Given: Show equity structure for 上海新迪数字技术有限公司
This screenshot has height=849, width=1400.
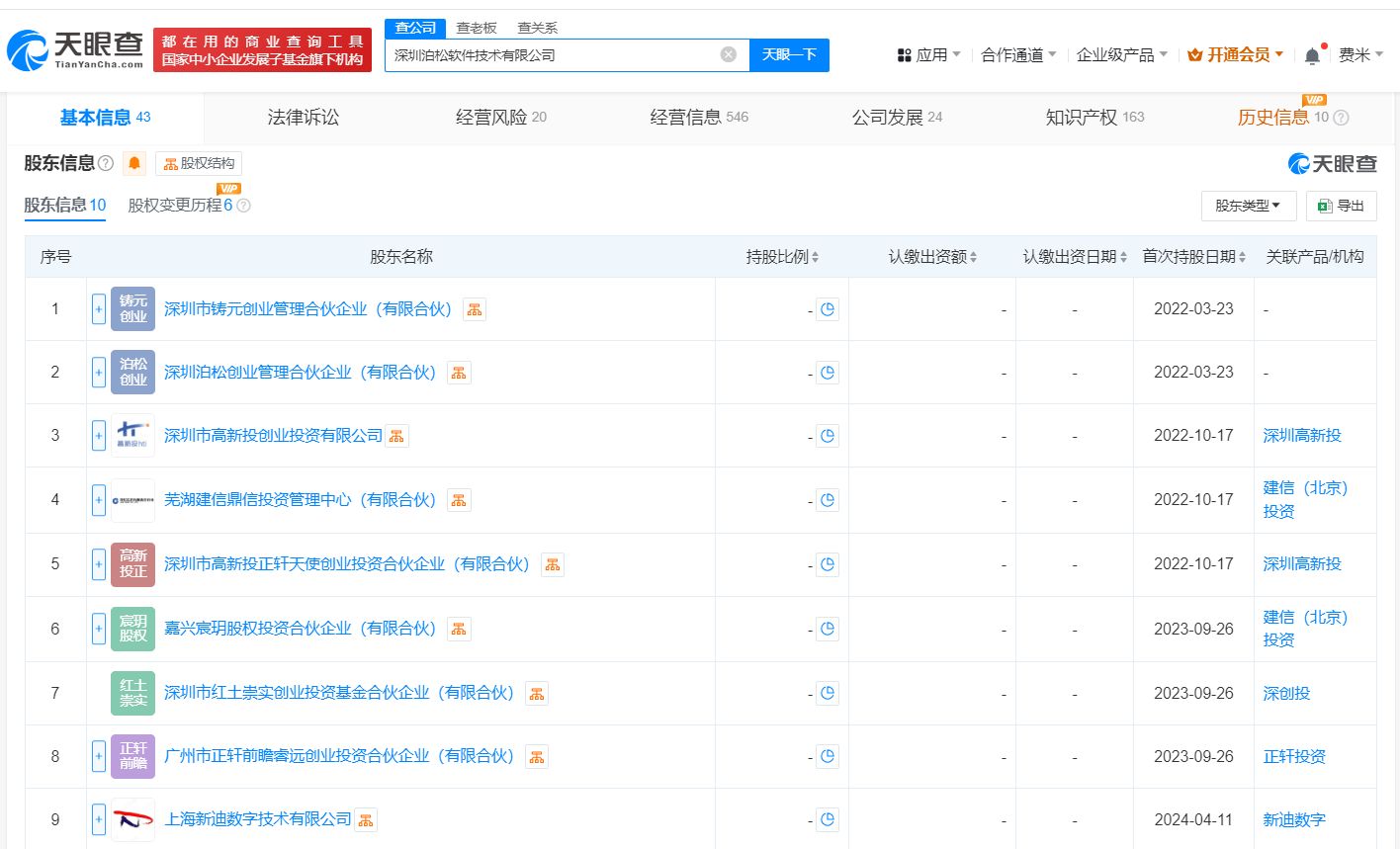Looking at the screenshot, I should 366,819.
